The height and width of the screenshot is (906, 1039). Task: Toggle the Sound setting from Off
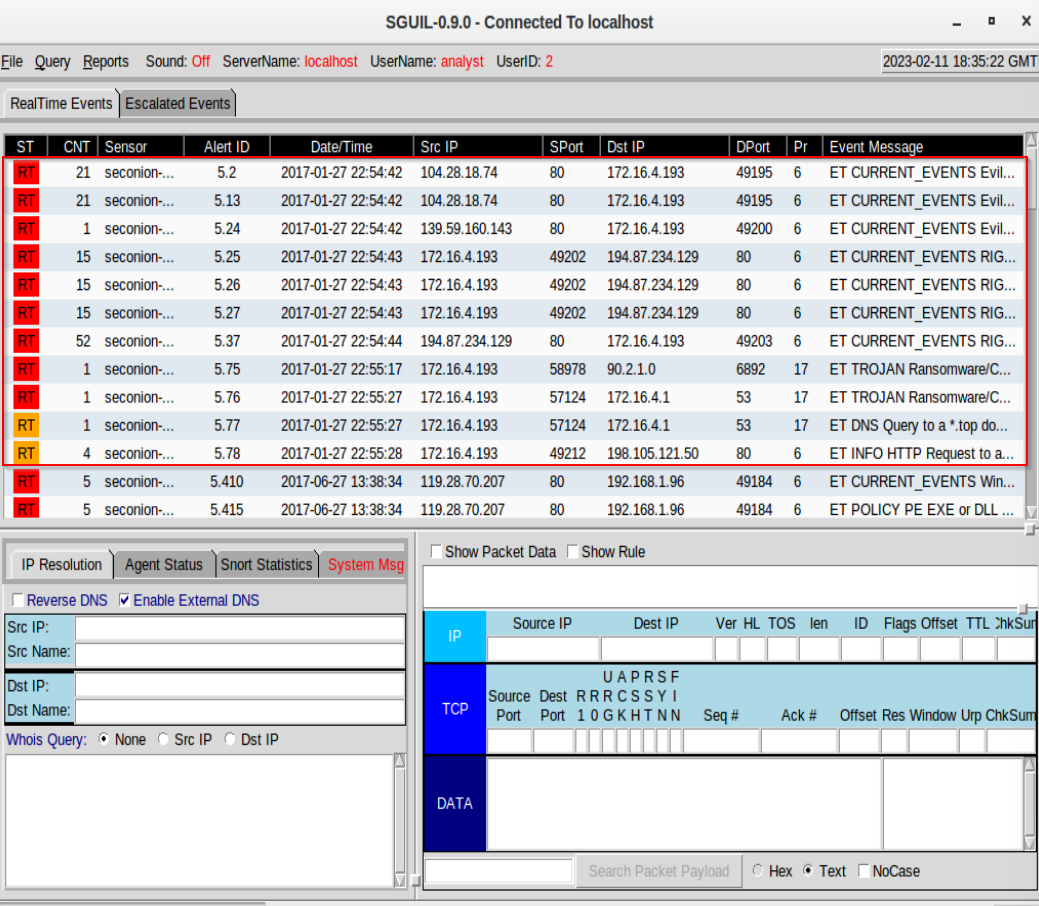[197, 61]
